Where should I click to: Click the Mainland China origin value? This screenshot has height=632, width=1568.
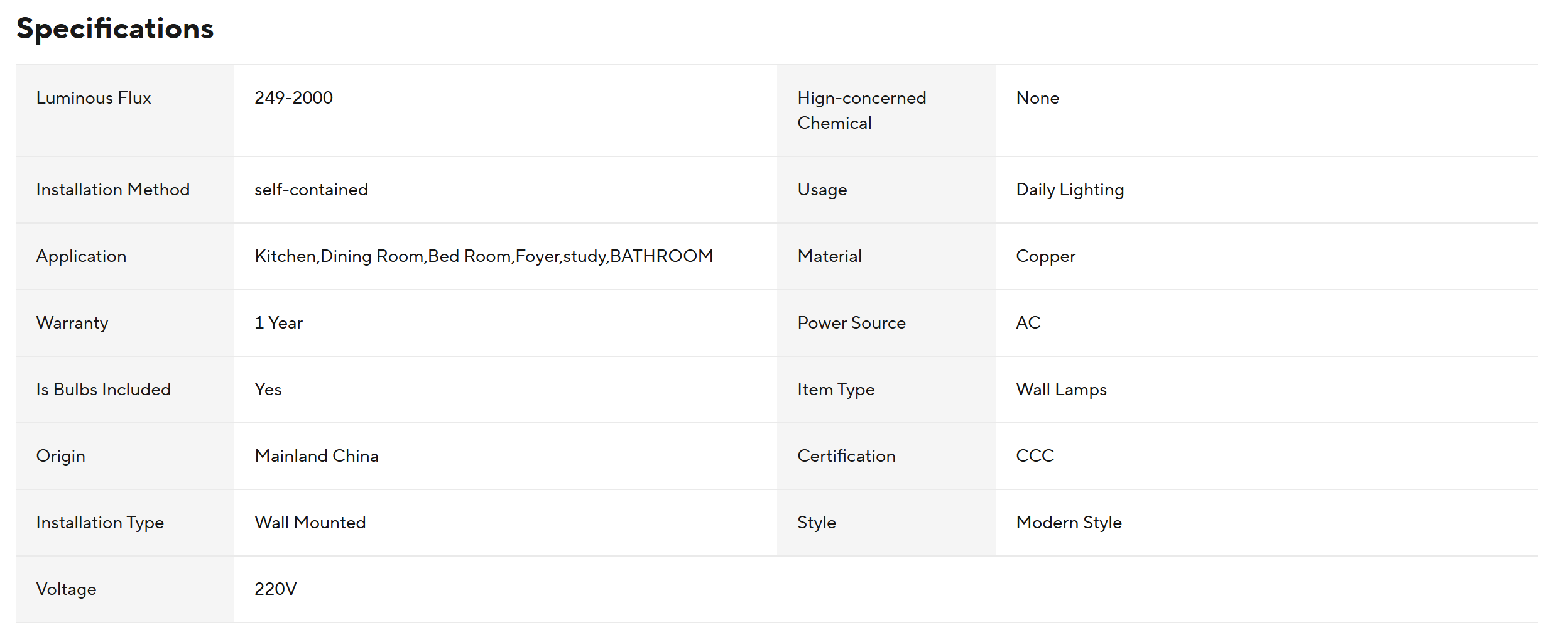pos(317,456)
